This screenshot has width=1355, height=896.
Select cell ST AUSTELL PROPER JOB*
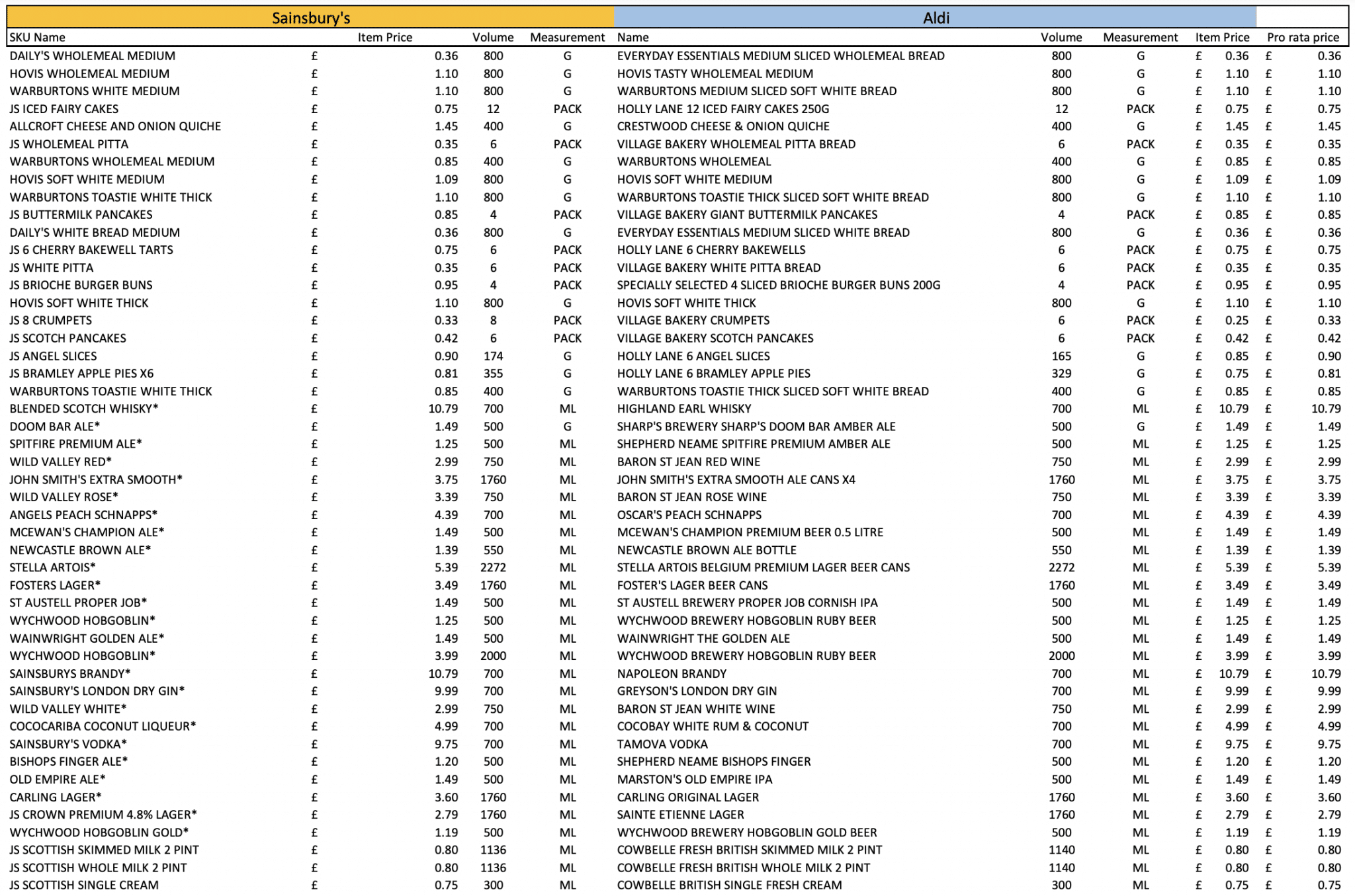pos(78,603)
